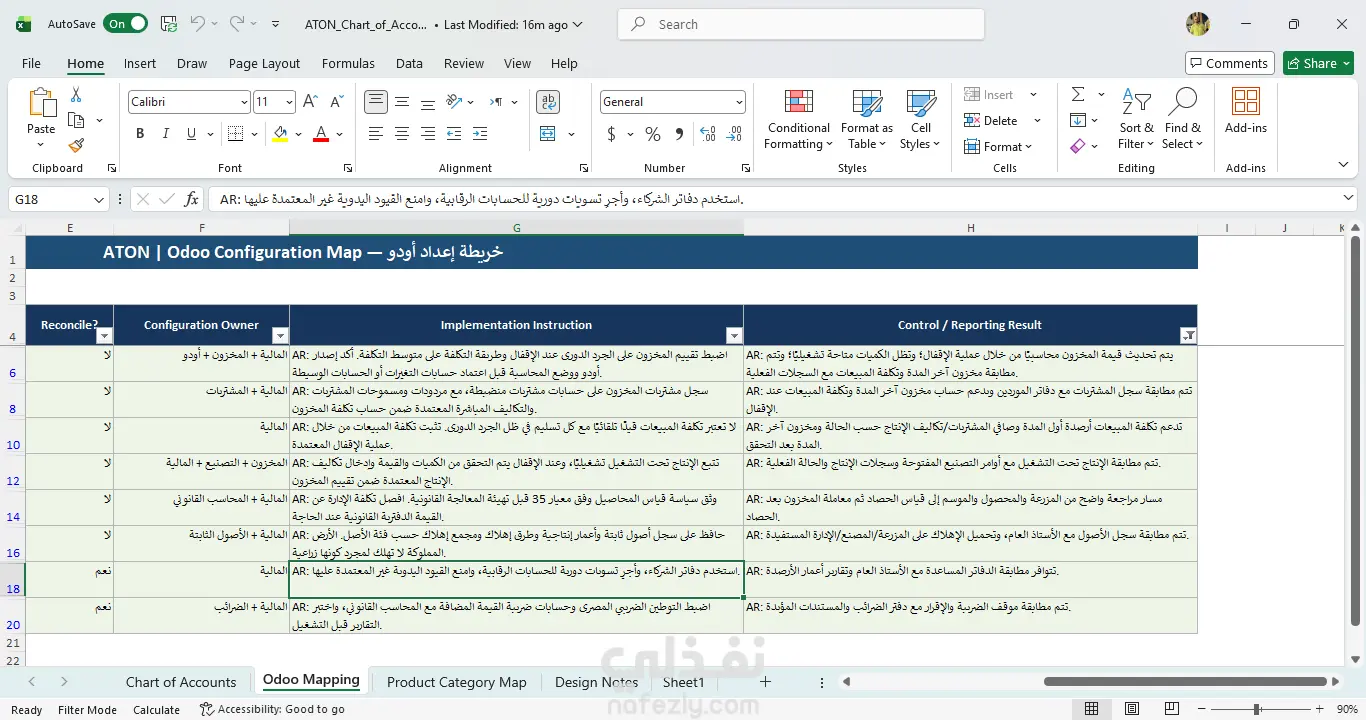Open the Product Category Map sheet
This screenshot has width=1366, height=720.
pyautogui.click(x=456, y=682)
